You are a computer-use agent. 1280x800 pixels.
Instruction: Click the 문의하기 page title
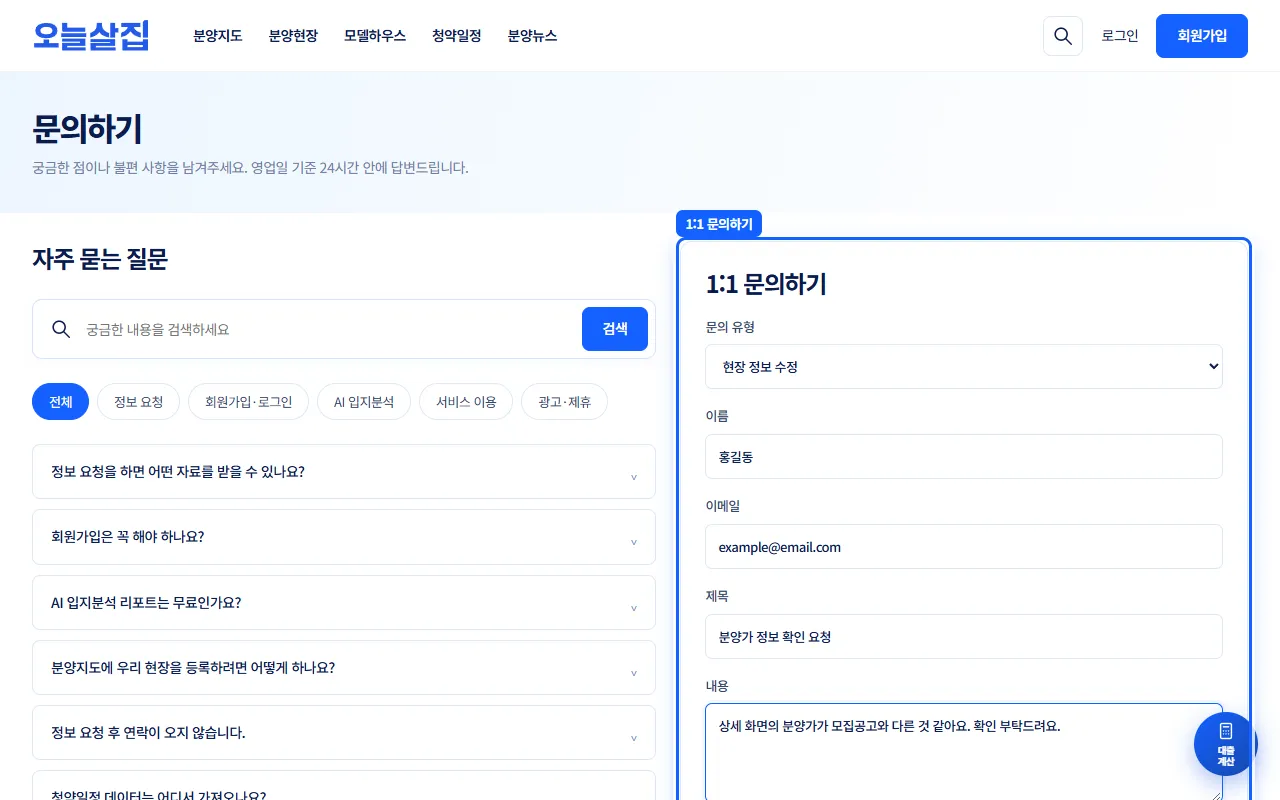(x=87, y=129)
